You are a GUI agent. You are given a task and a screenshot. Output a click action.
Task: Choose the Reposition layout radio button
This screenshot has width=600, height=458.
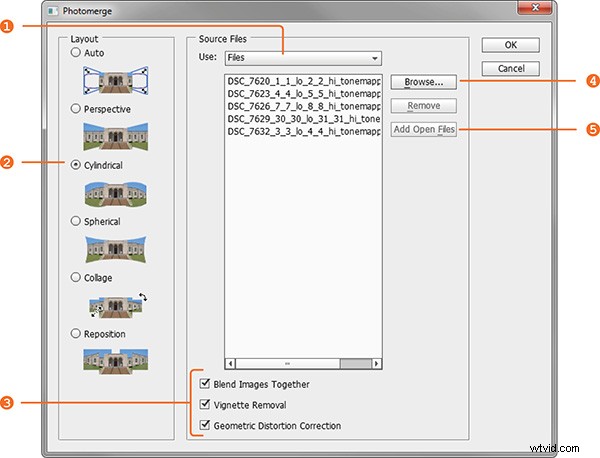tap(75, 333)
